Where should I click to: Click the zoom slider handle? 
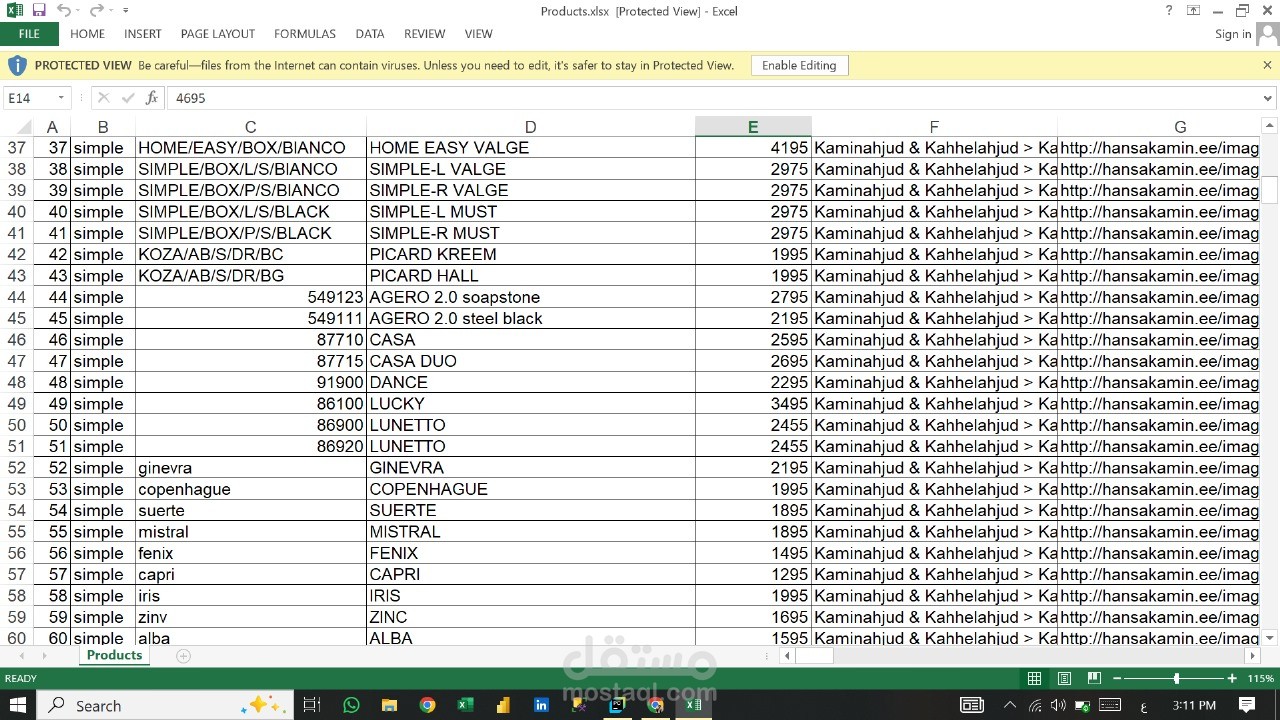1176,679
